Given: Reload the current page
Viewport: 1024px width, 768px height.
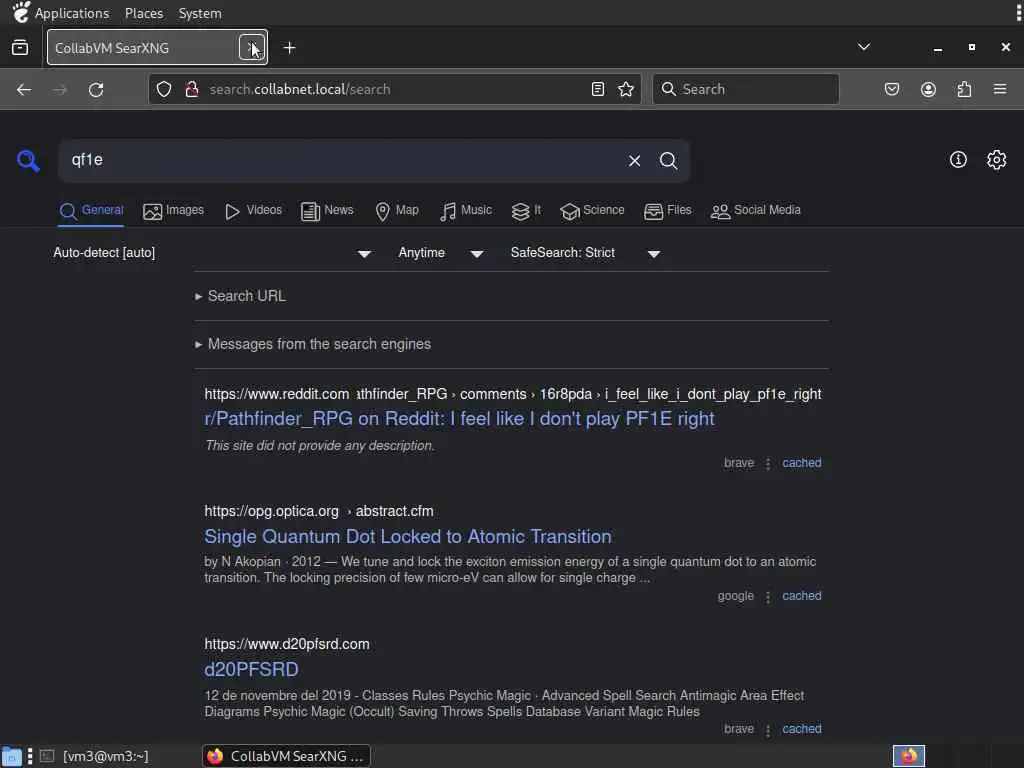Looking at the screenshot, I should point(96,89).
